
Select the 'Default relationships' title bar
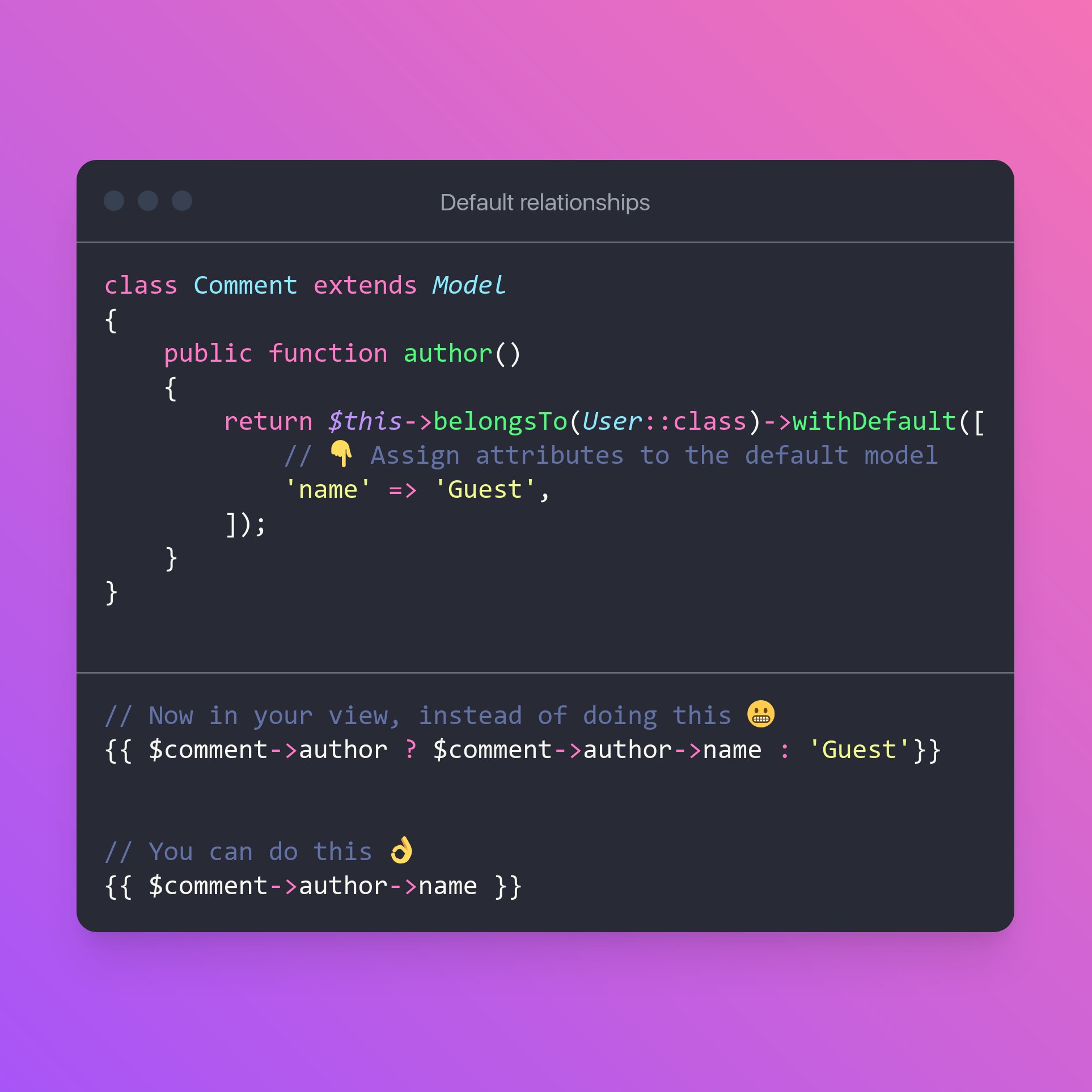click(546, 203)
